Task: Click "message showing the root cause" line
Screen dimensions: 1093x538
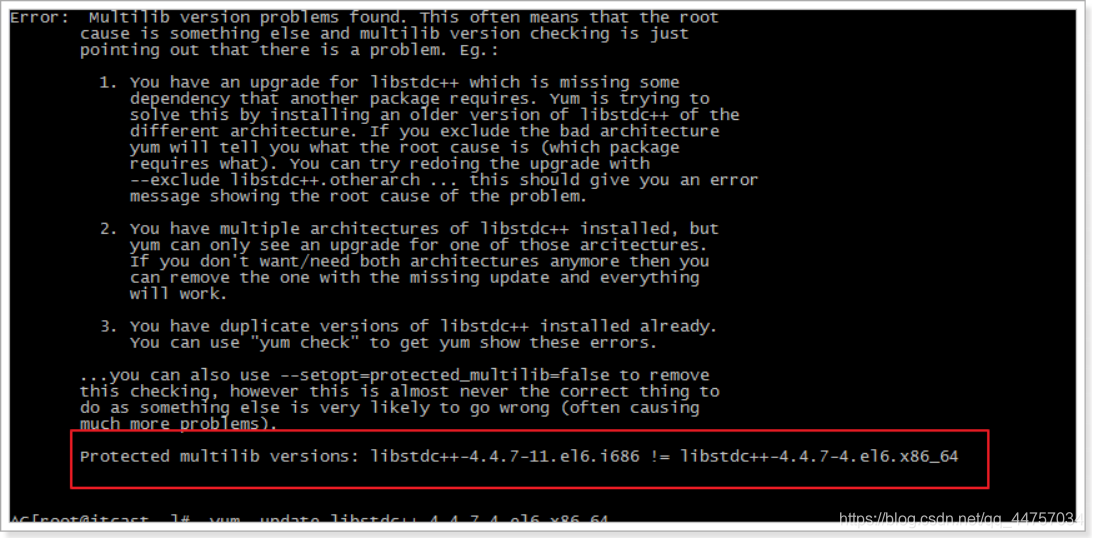Action: [x=358, y=197]
